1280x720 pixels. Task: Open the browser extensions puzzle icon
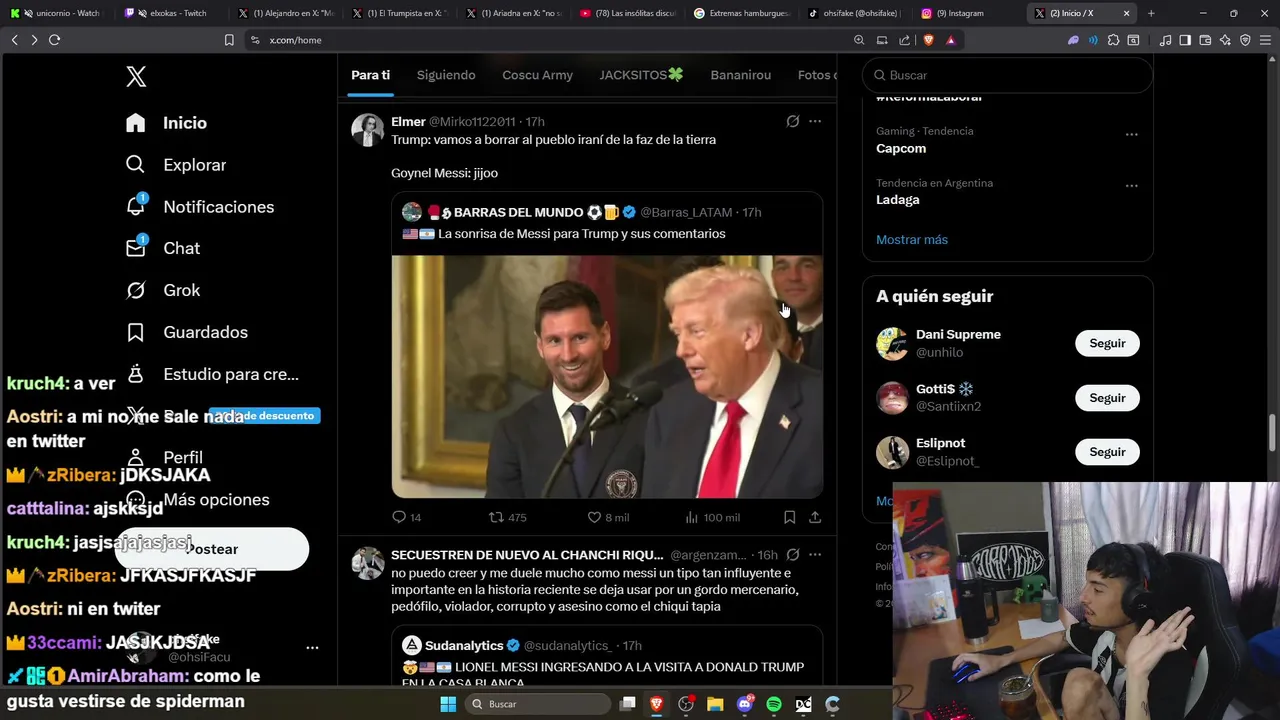coord(1113,40)
